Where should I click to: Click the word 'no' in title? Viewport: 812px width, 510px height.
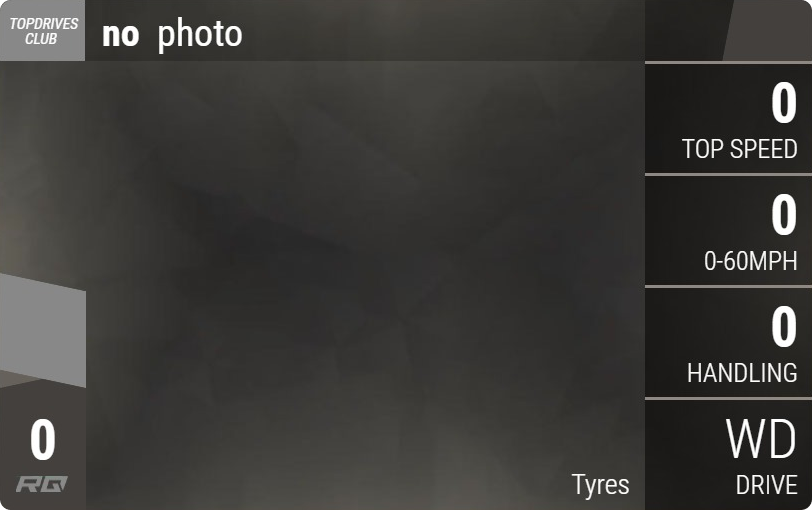click(x=121, y=36)
